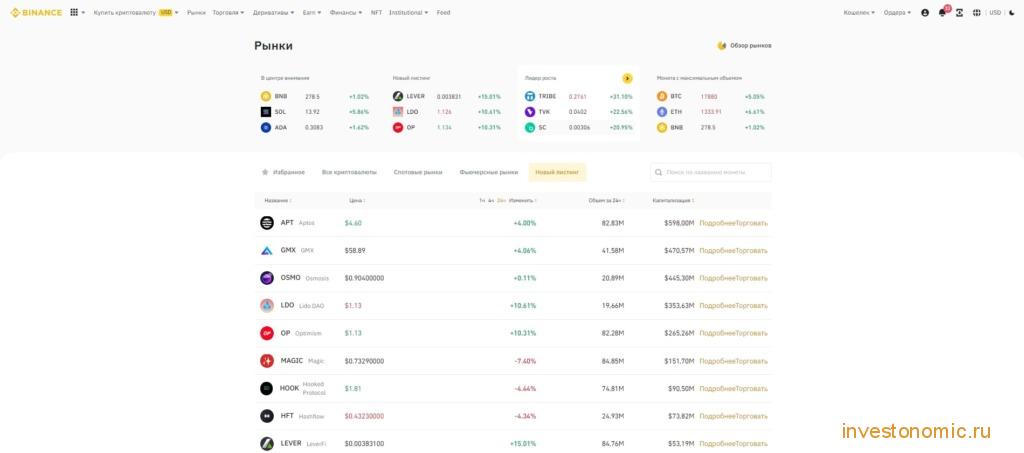Click TVK icon in top gainers

530,112
